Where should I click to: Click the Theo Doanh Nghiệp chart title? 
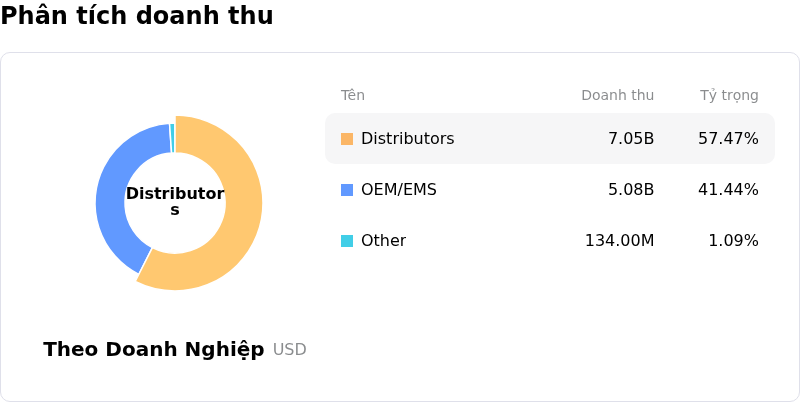click(x=154, y=350)
